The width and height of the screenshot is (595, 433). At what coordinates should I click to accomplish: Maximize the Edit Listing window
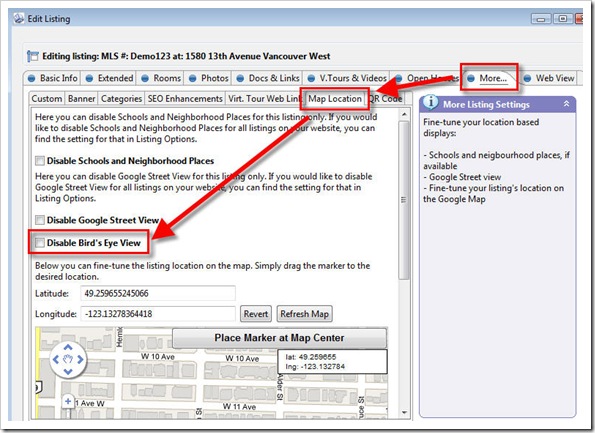pos(563,19)
